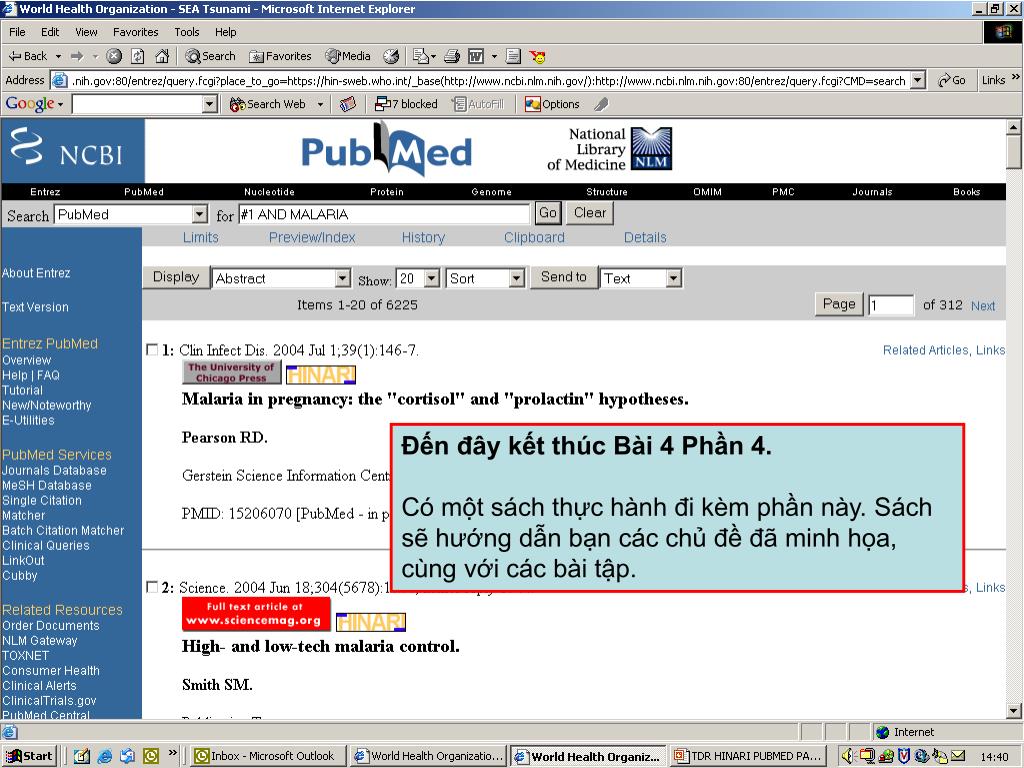Open Google toolbar search box dropdown
This screenshot has height=768, width=1024.
pos(210,104)
